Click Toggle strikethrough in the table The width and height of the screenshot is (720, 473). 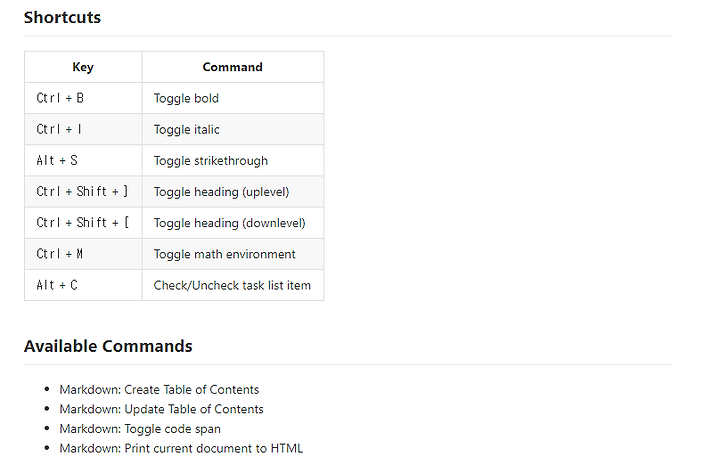211,161
